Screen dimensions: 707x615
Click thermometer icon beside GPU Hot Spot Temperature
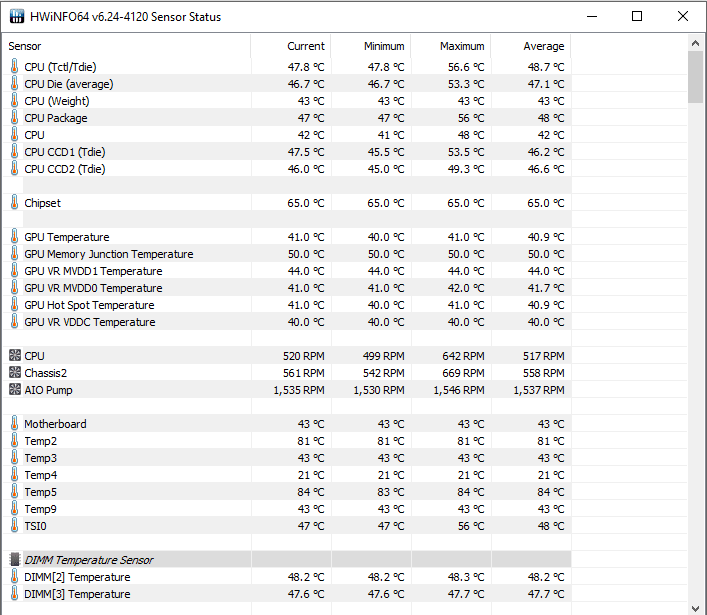point(14,305)
